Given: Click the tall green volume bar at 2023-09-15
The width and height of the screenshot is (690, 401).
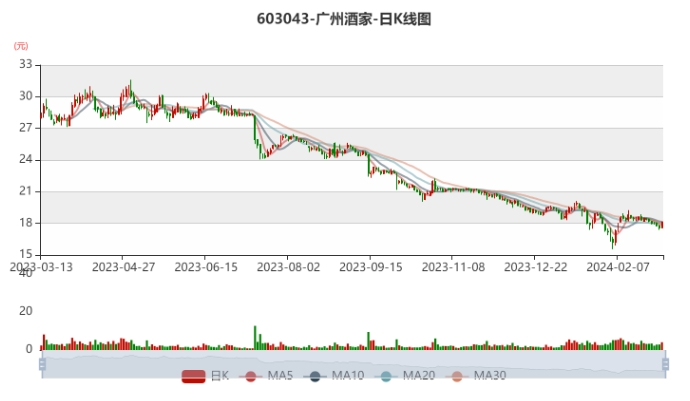Looking at the screenshot, I should [x=369, y=341].
